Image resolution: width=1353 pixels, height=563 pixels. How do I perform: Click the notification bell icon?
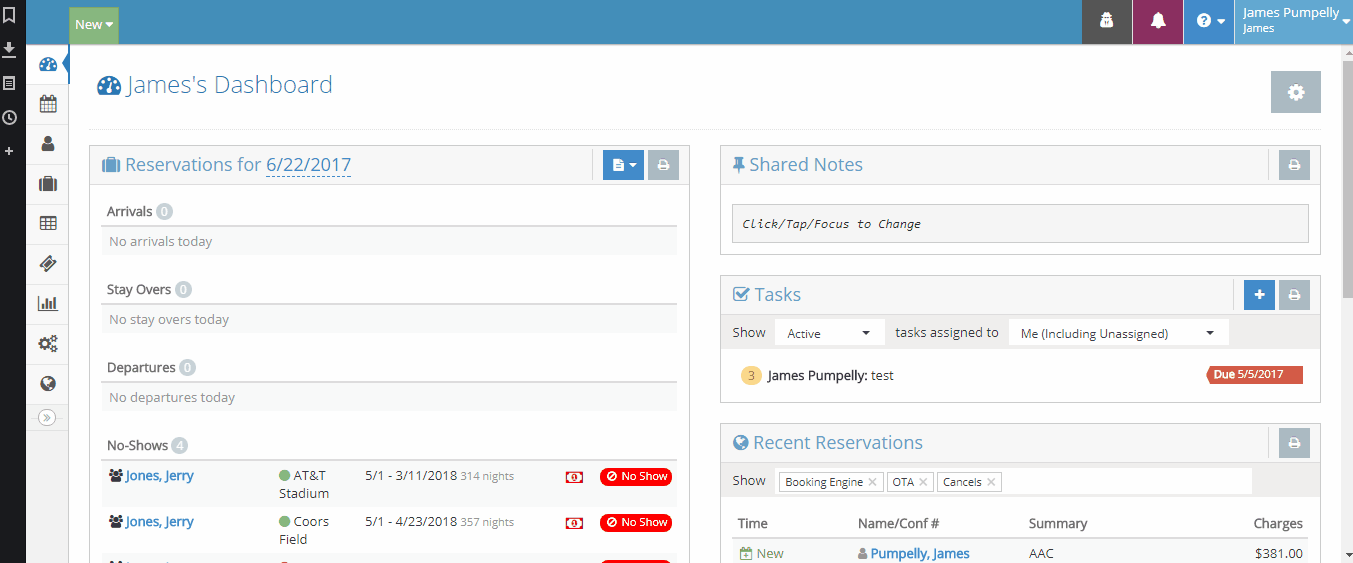pos(1158,21)
